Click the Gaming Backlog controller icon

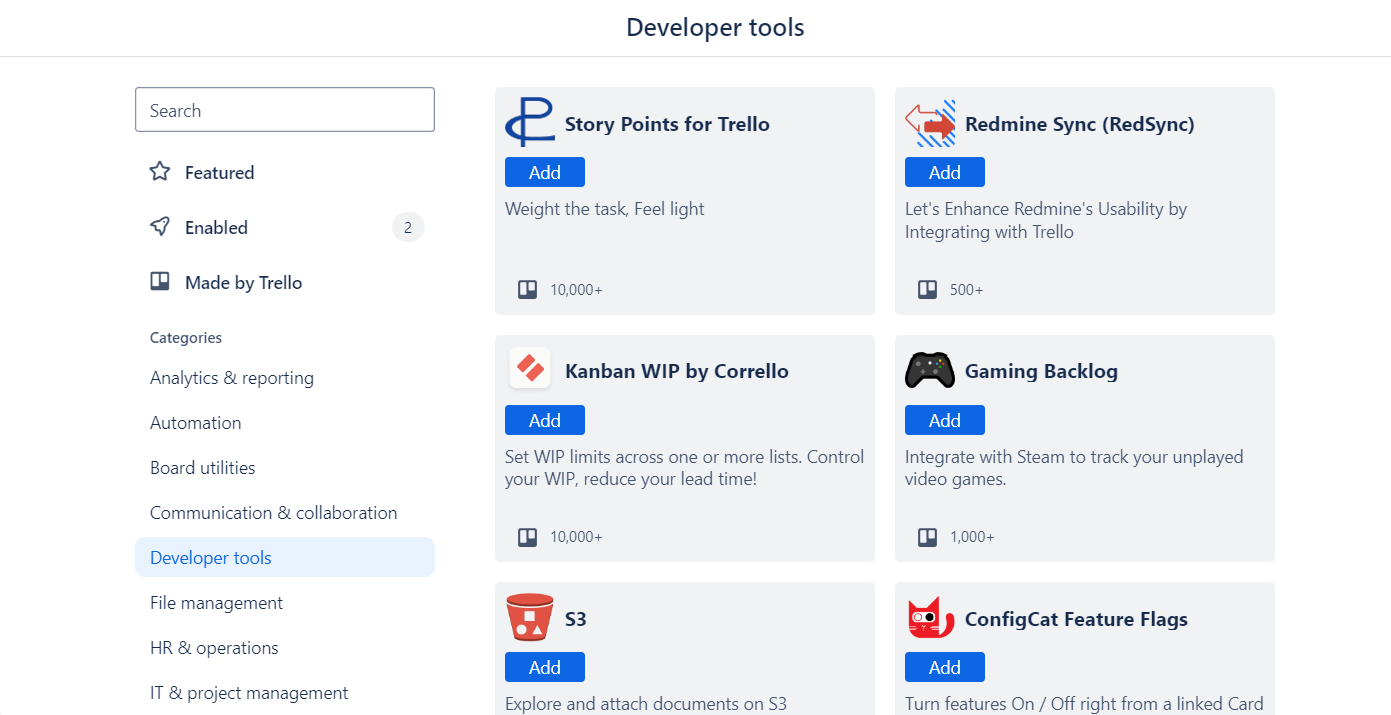point(930,370)
